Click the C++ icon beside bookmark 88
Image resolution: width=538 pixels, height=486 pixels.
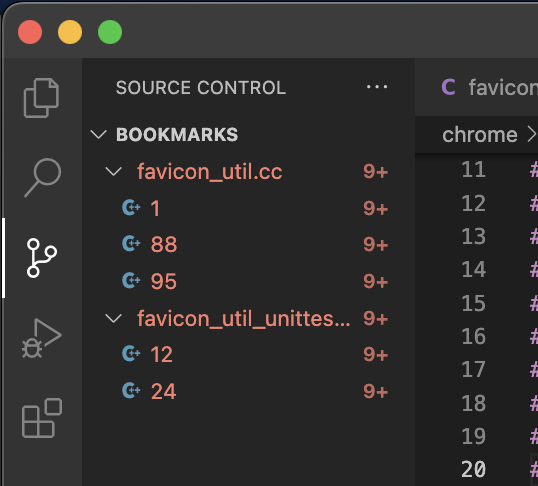[131, 244]
